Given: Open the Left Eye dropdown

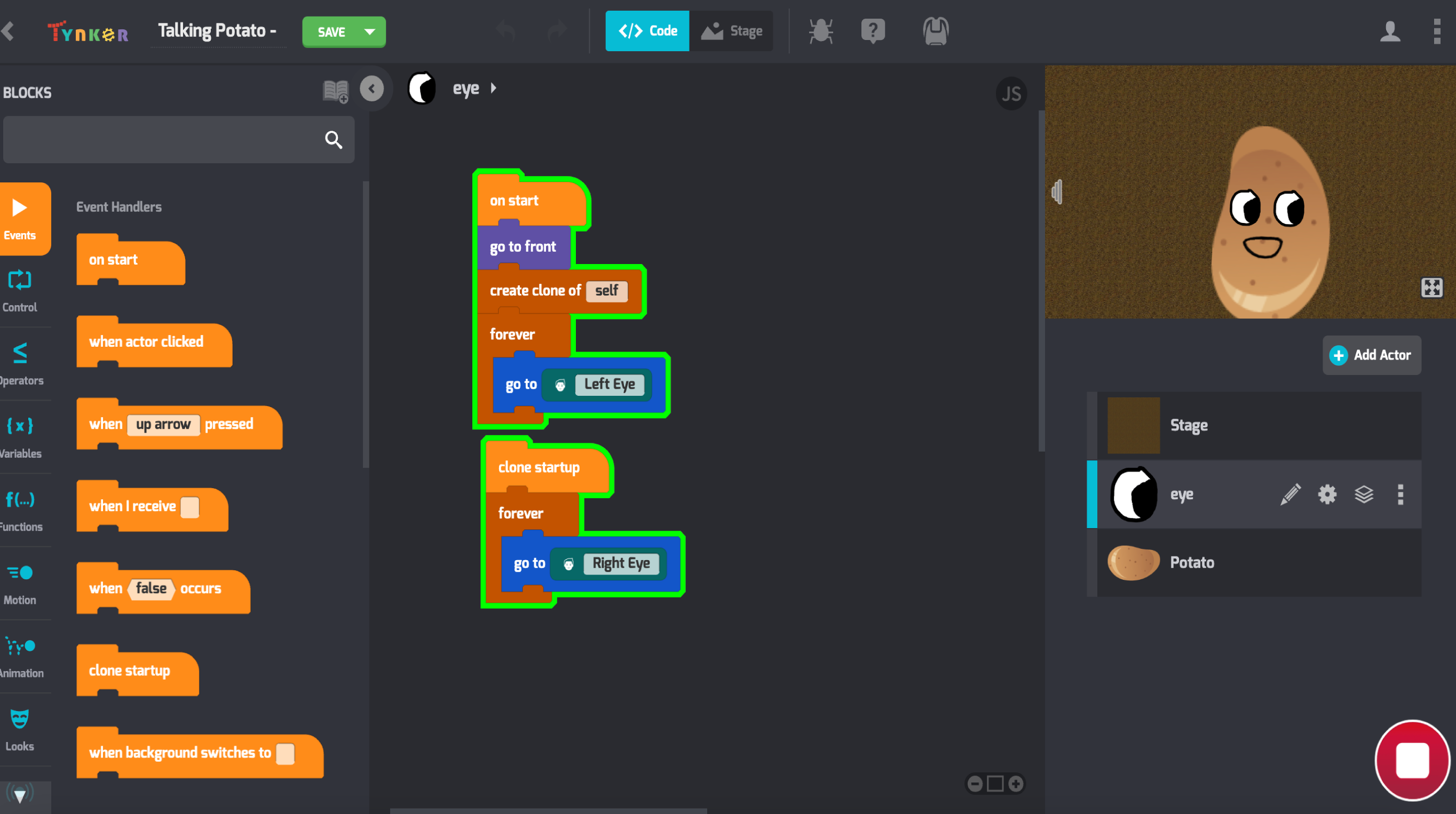Looking at the screenshot, I should (610, 384).
